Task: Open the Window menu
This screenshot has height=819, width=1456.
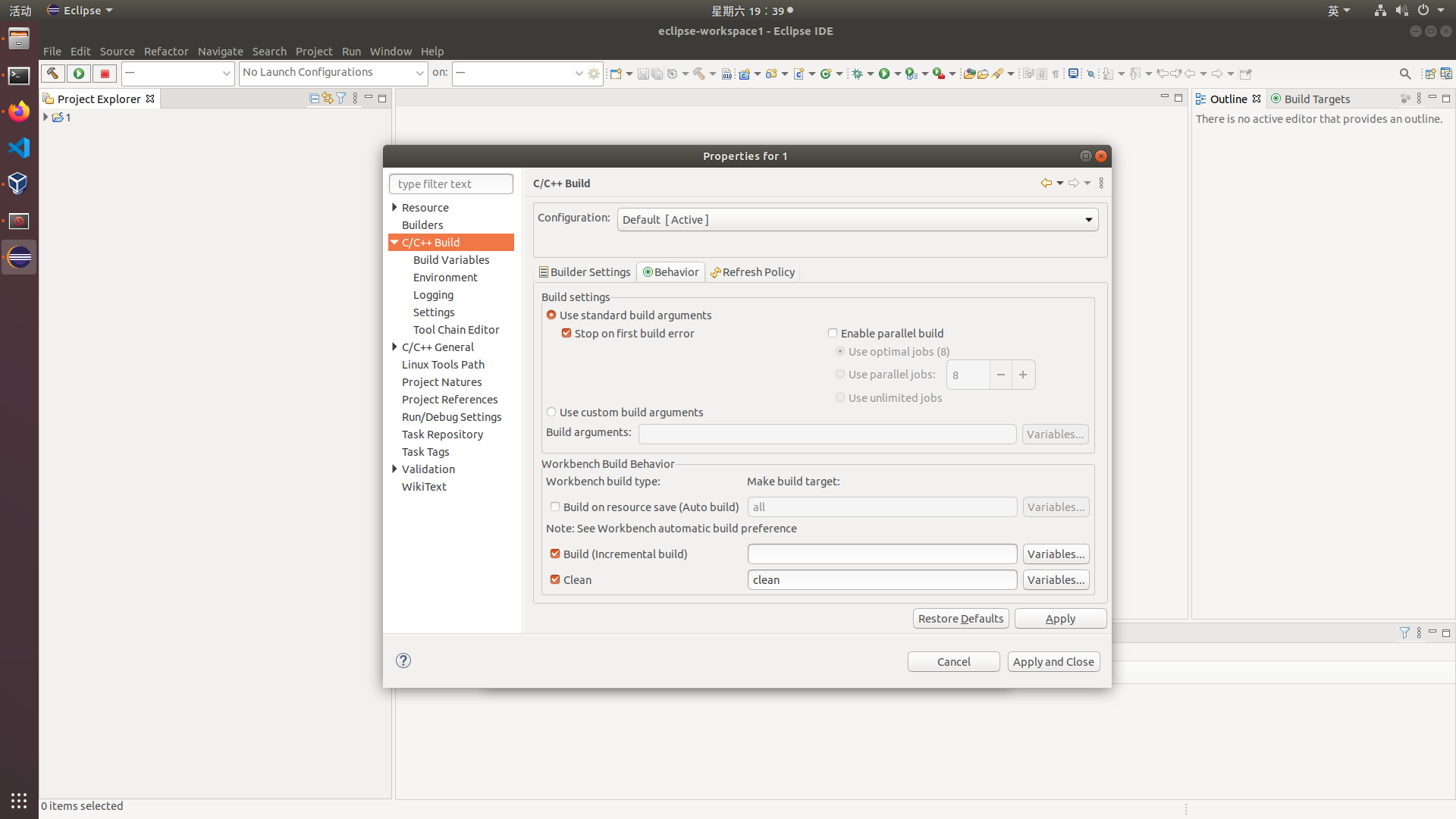Action: [391, 51]
